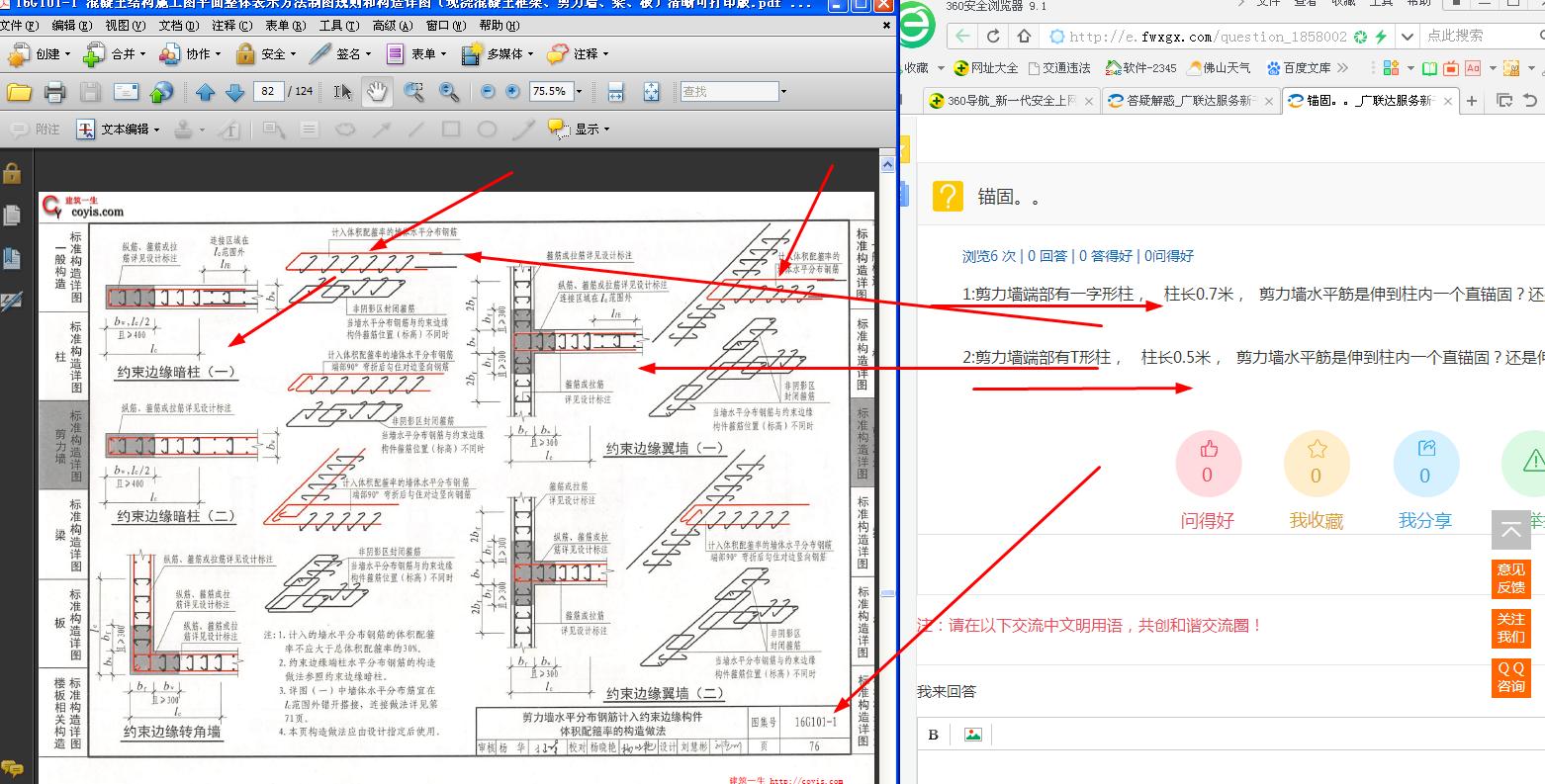Choose the text Select tool cursor icon
The height and width of the screenshot is (784, 1545).
tap(342, 92)
